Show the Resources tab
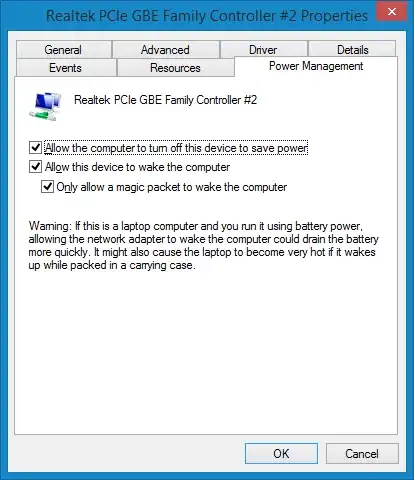Screen dimensions: 414x480 pos(175,68)
